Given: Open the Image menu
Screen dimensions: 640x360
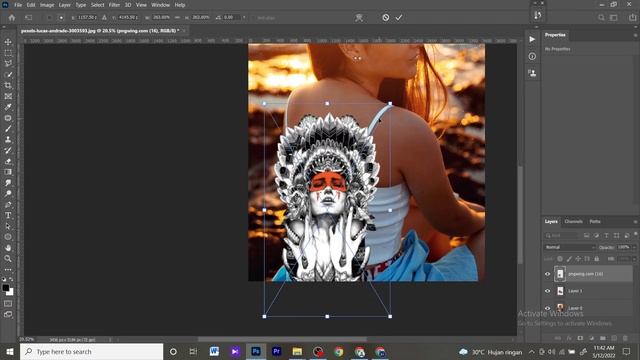Looking at the screenshot, I should click(47, 5).
